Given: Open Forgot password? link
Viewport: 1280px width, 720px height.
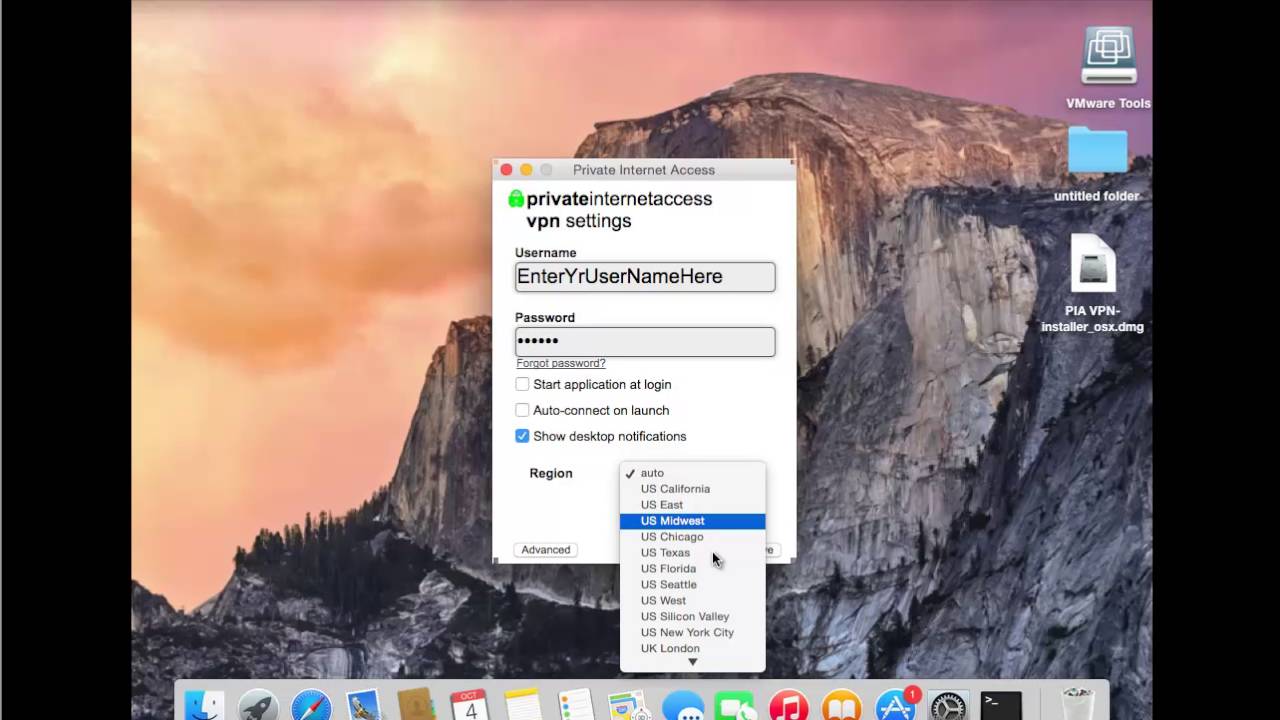Looking at the screenshot, I should (x=561, y=363).
